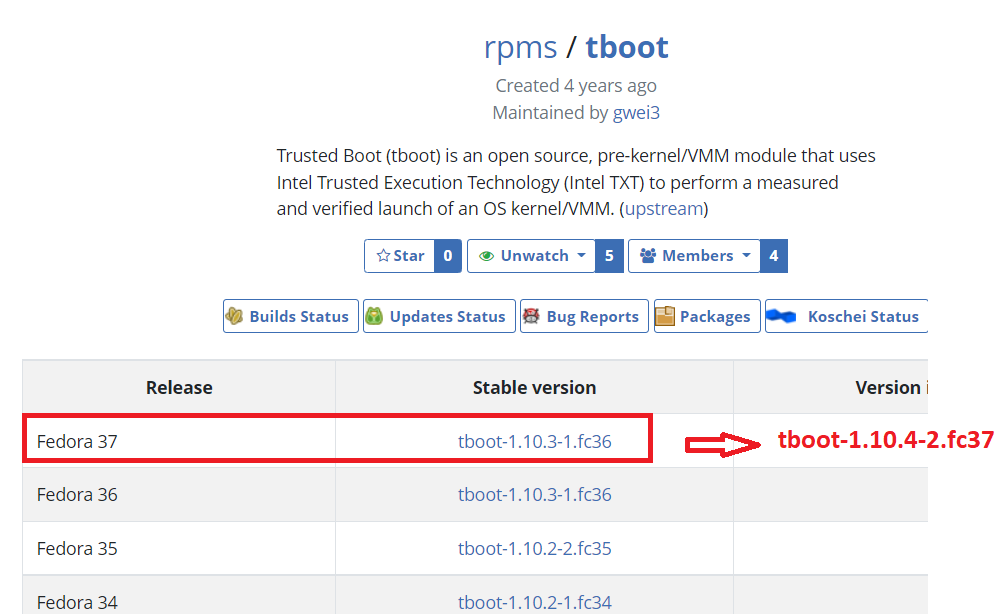Screen dimensions: 1004x614
Task: Click the members count badge showing 4
Action: [774, 256]
